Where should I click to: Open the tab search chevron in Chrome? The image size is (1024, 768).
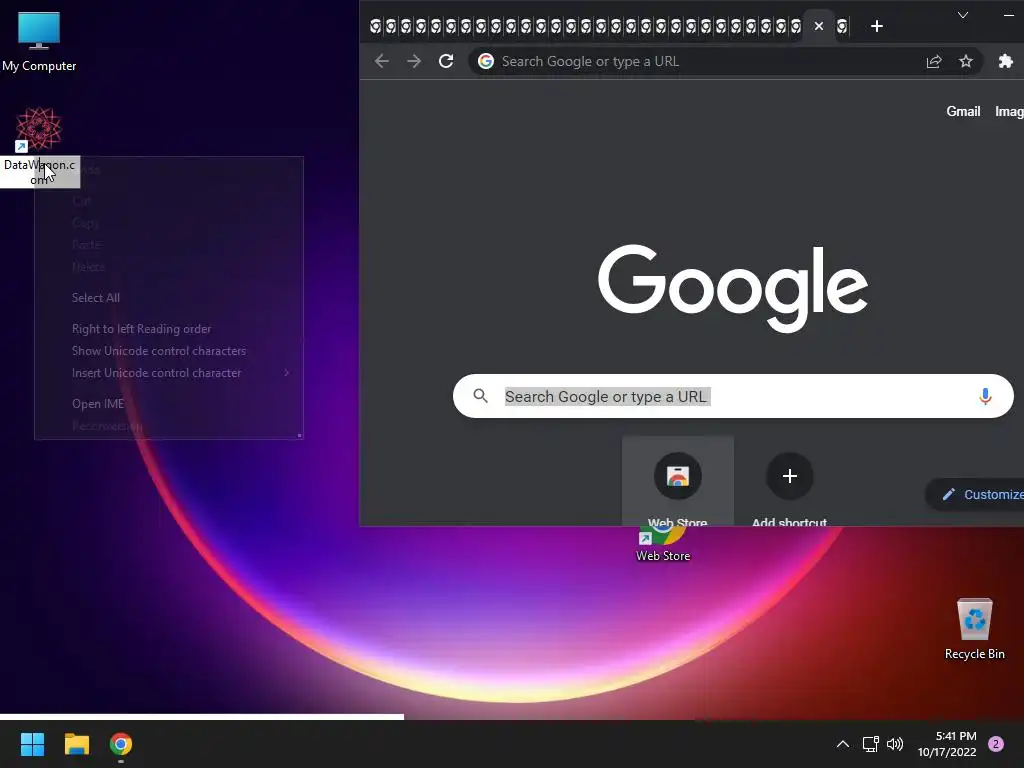[963, 15]
